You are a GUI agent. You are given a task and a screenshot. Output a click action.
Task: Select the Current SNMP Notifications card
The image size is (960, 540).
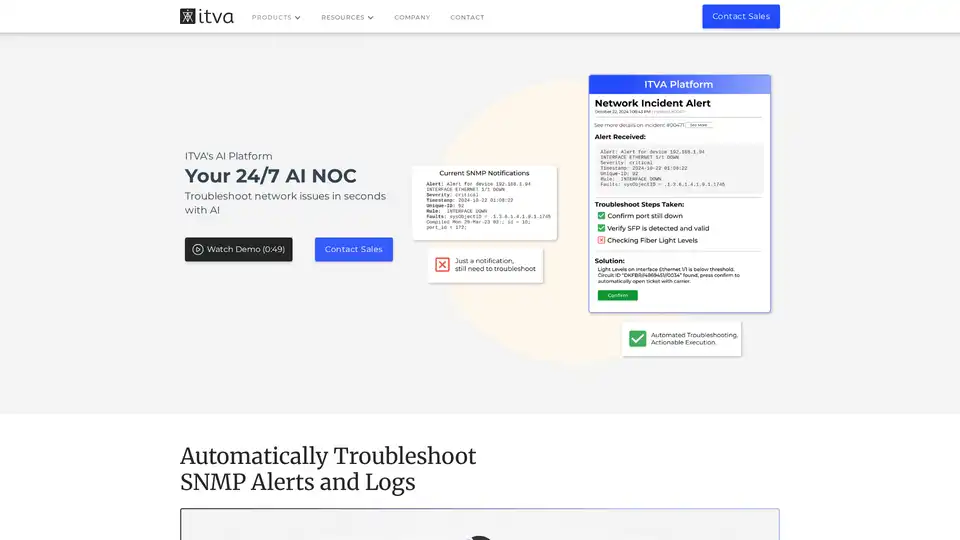484,203
